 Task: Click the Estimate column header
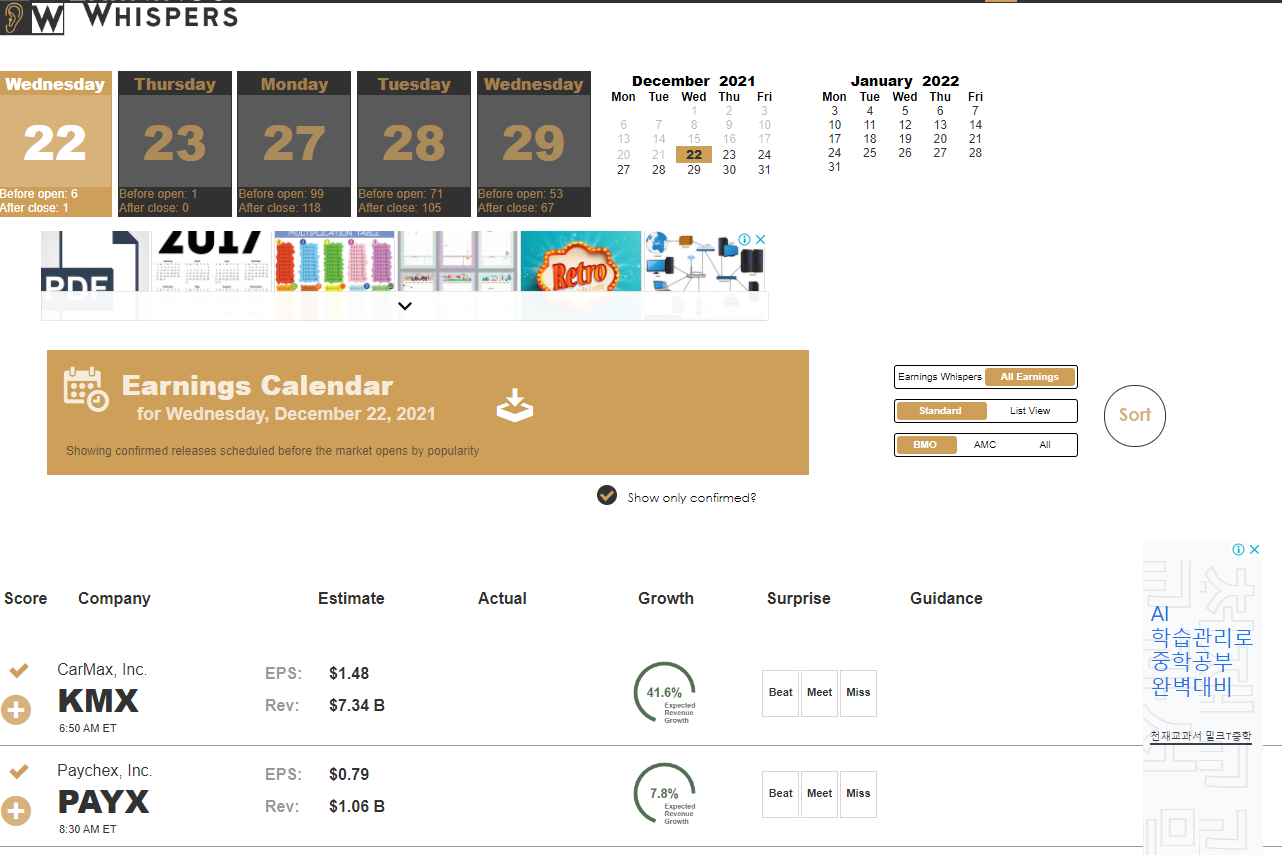[351, 598]
